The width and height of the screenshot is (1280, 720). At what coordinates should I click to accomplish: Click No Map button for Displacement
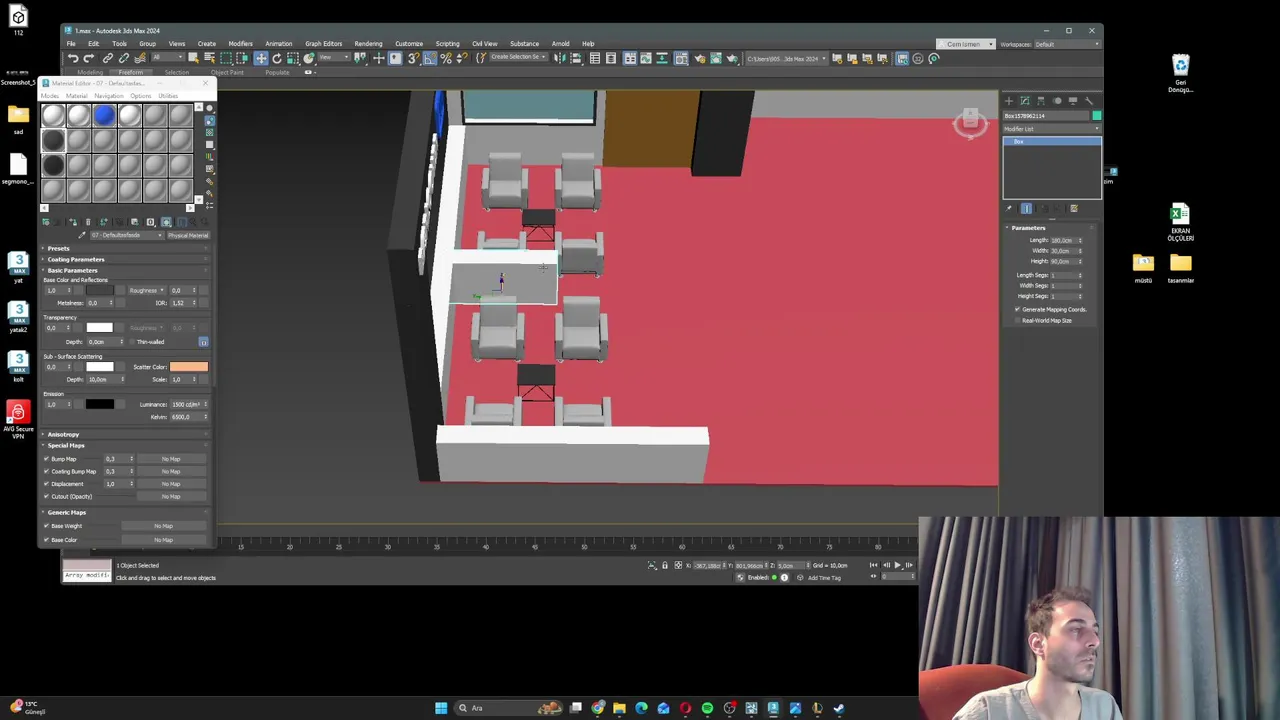171,484
